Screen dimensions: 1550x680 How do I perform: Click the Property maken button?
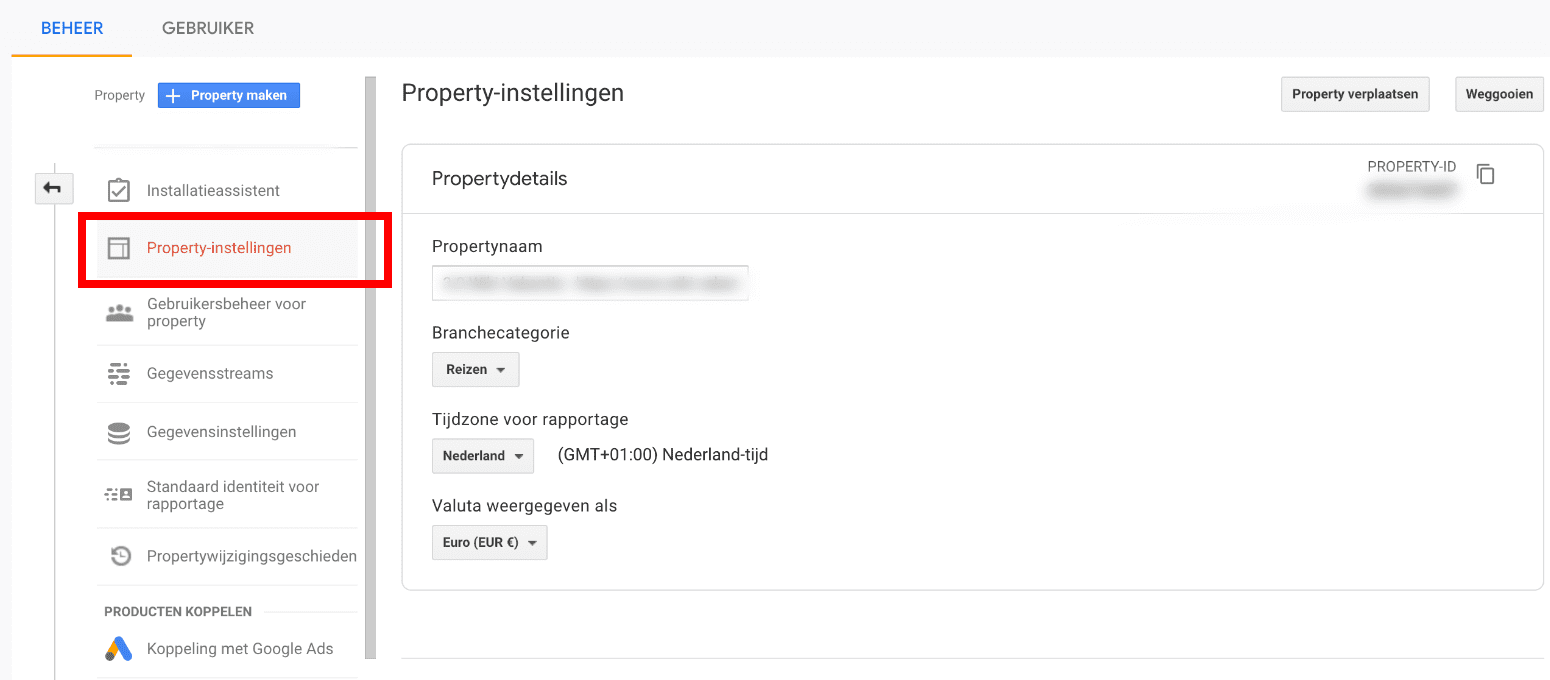(x=229, y=95)
